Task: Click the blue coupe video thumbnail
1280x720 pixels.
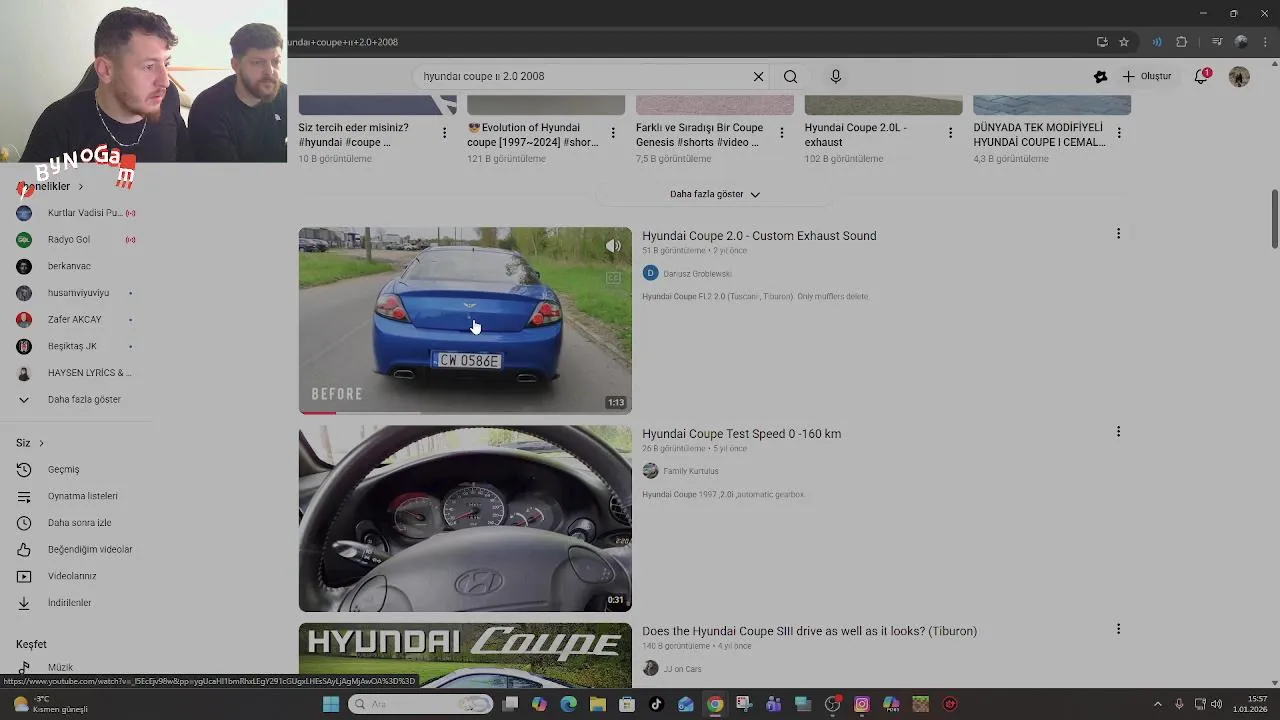Action: pos(465,320)
